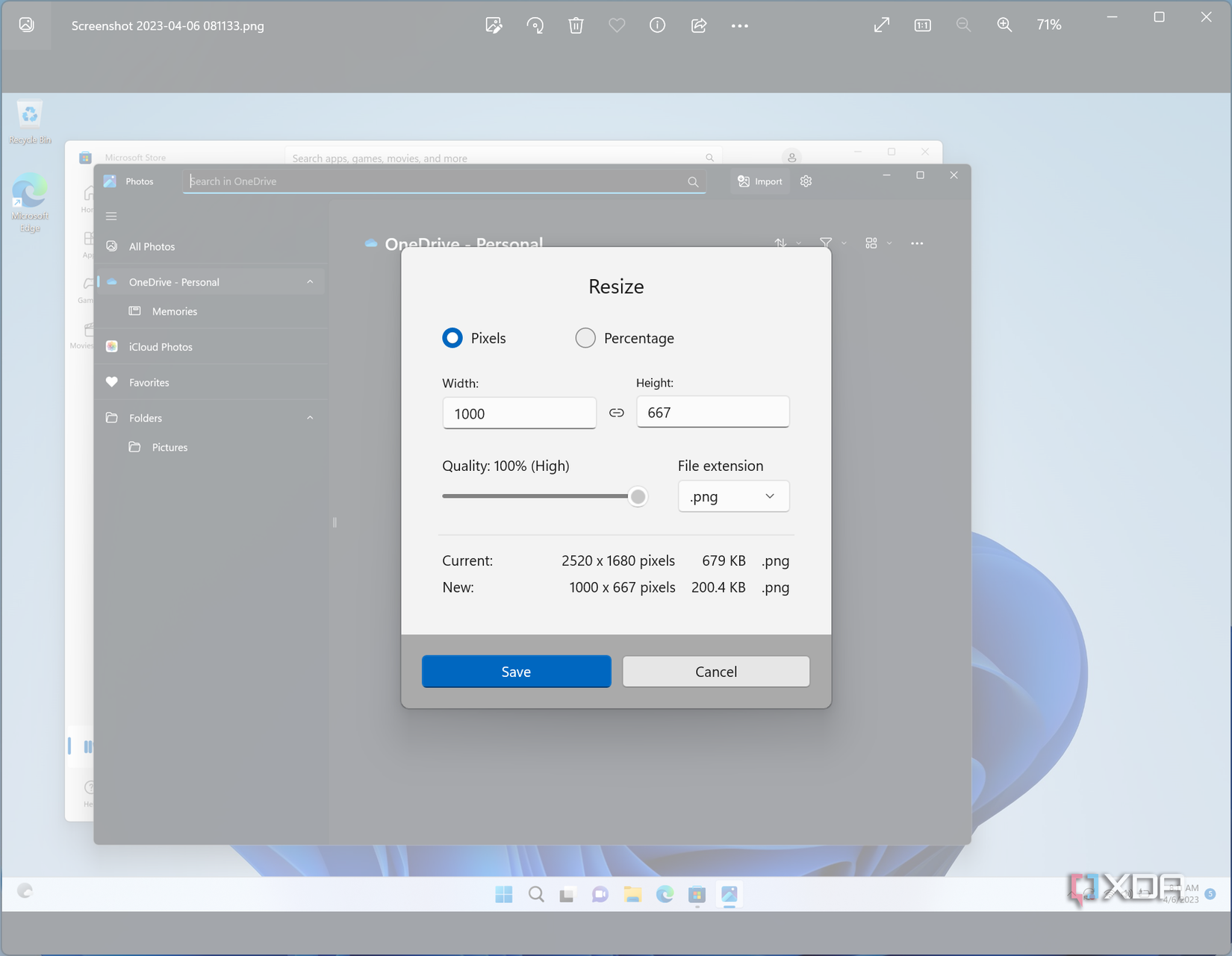
Task: Click the Height input field
Action: pyautogui.click(x=712, y=413)
